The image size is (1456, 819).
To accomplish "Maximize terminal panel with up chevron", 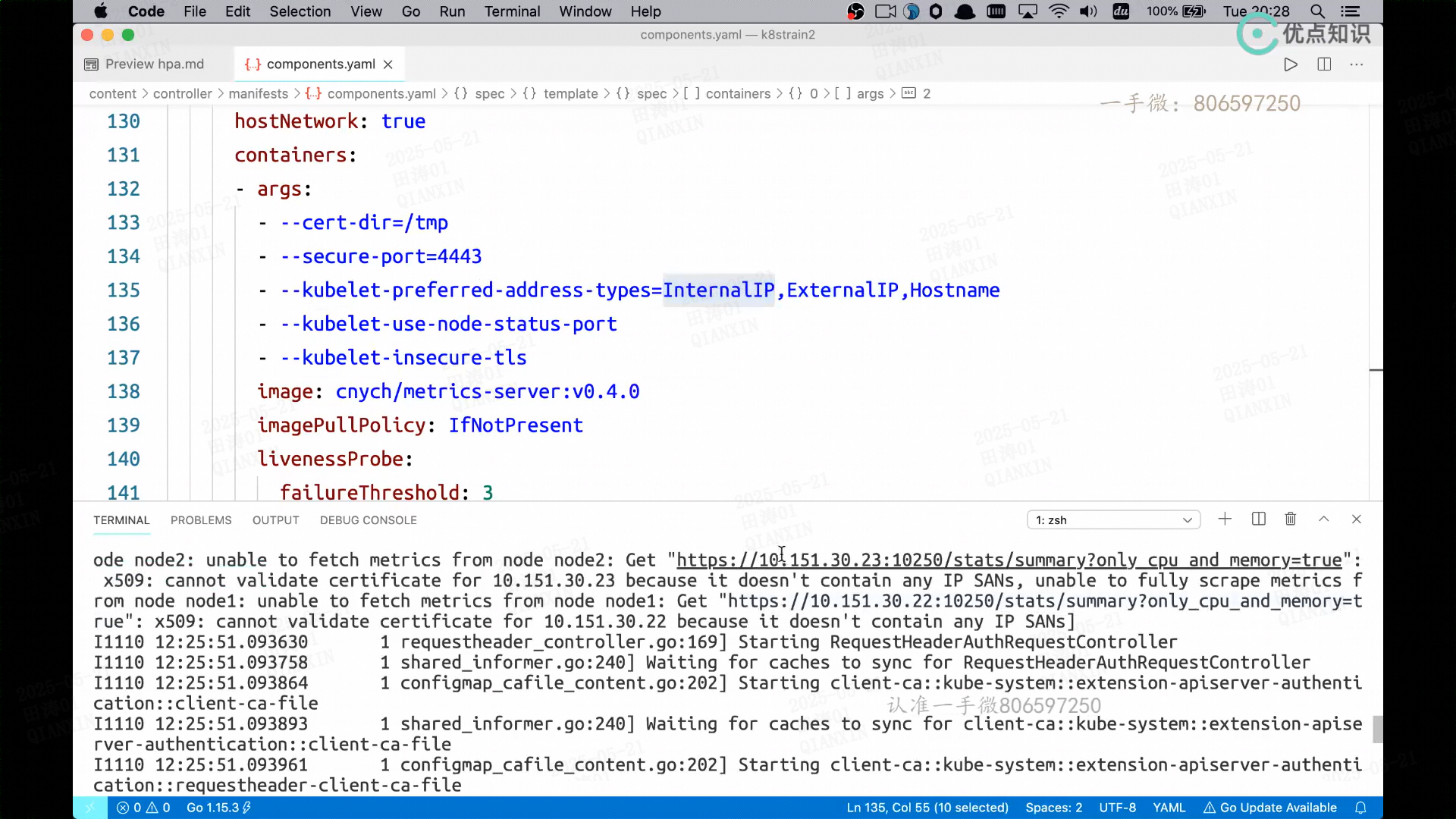I will point(1324,519).
